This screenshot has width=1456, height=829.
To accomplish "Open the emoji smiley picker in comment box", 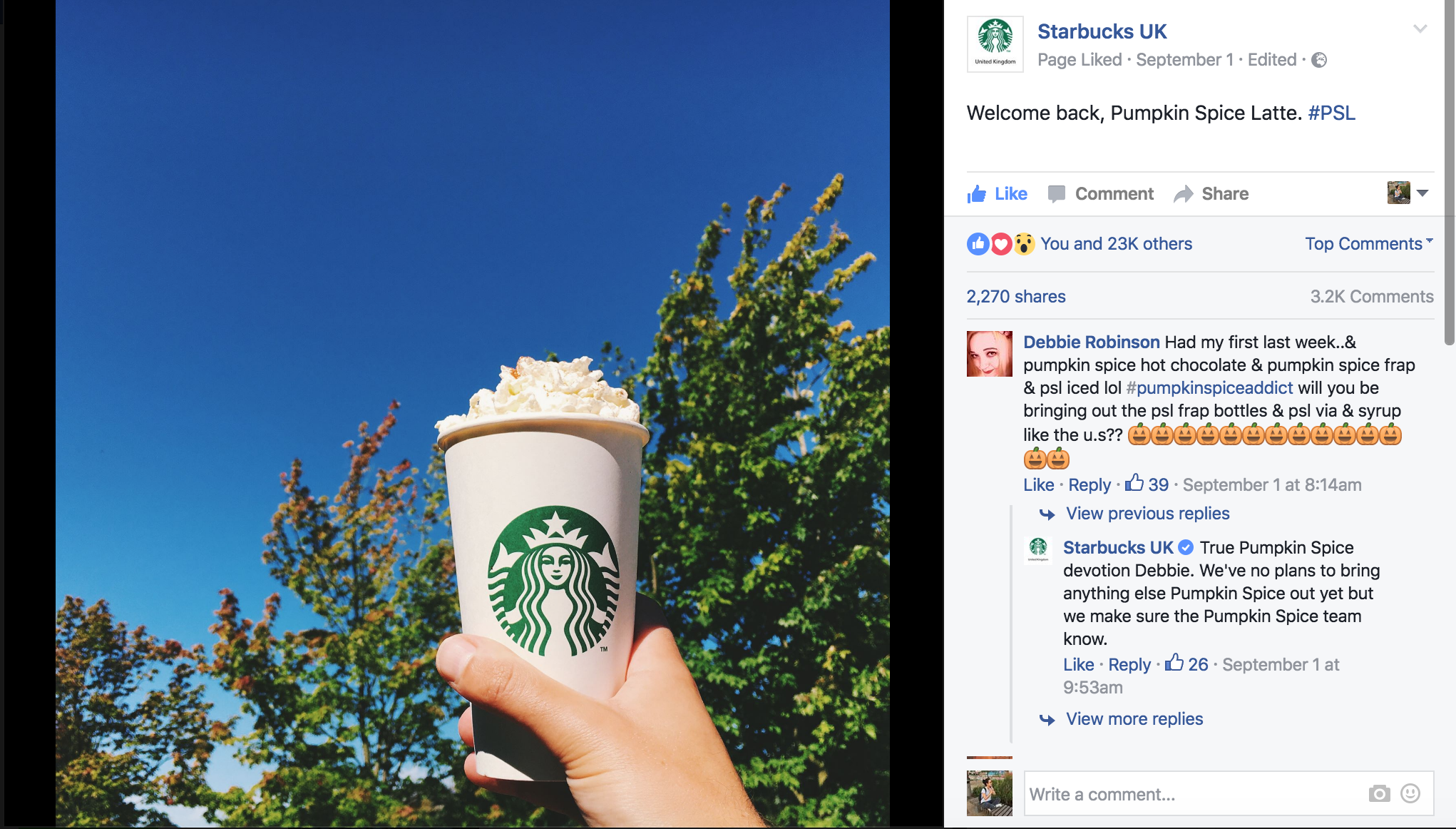I will tap(1410, 793).
